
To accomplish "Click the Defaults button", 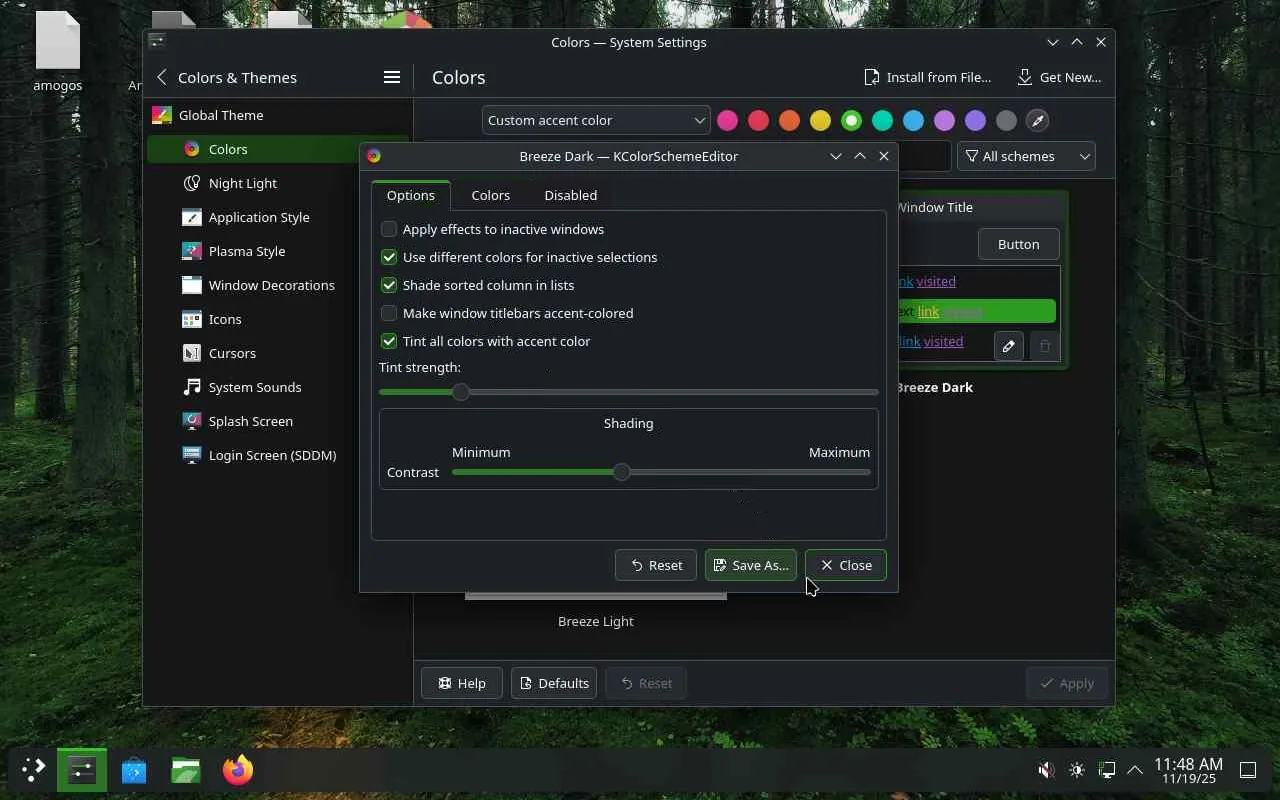I will [x=554, y=683].
